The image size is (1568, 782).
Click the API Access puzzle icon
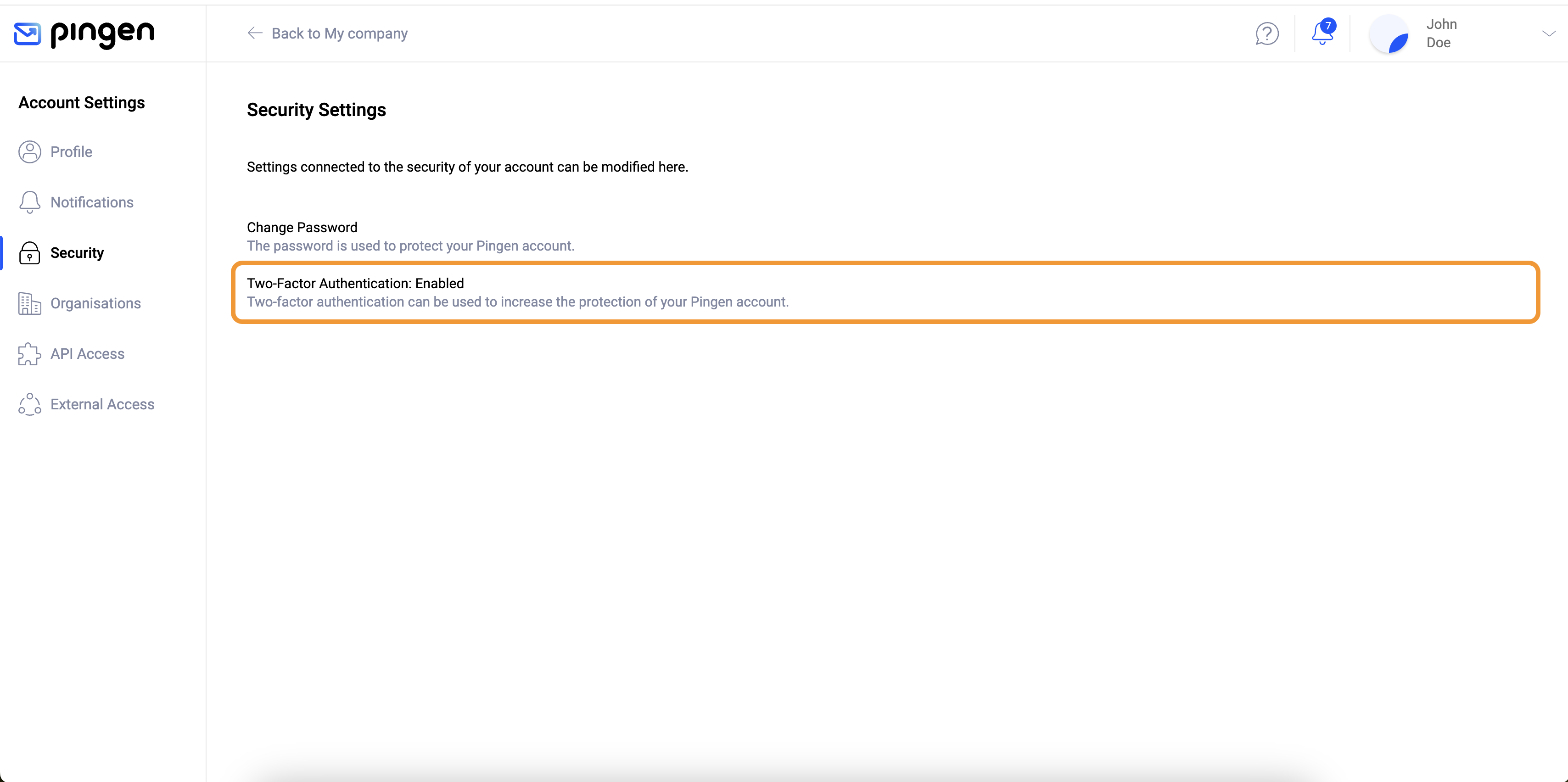[29, 353]
